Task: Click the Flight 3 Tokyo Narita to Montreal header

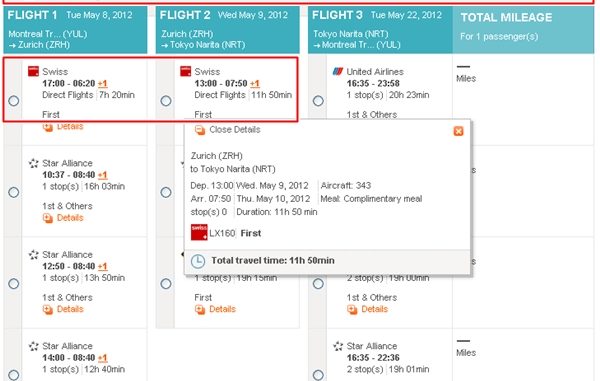Action: pos(380,30)
